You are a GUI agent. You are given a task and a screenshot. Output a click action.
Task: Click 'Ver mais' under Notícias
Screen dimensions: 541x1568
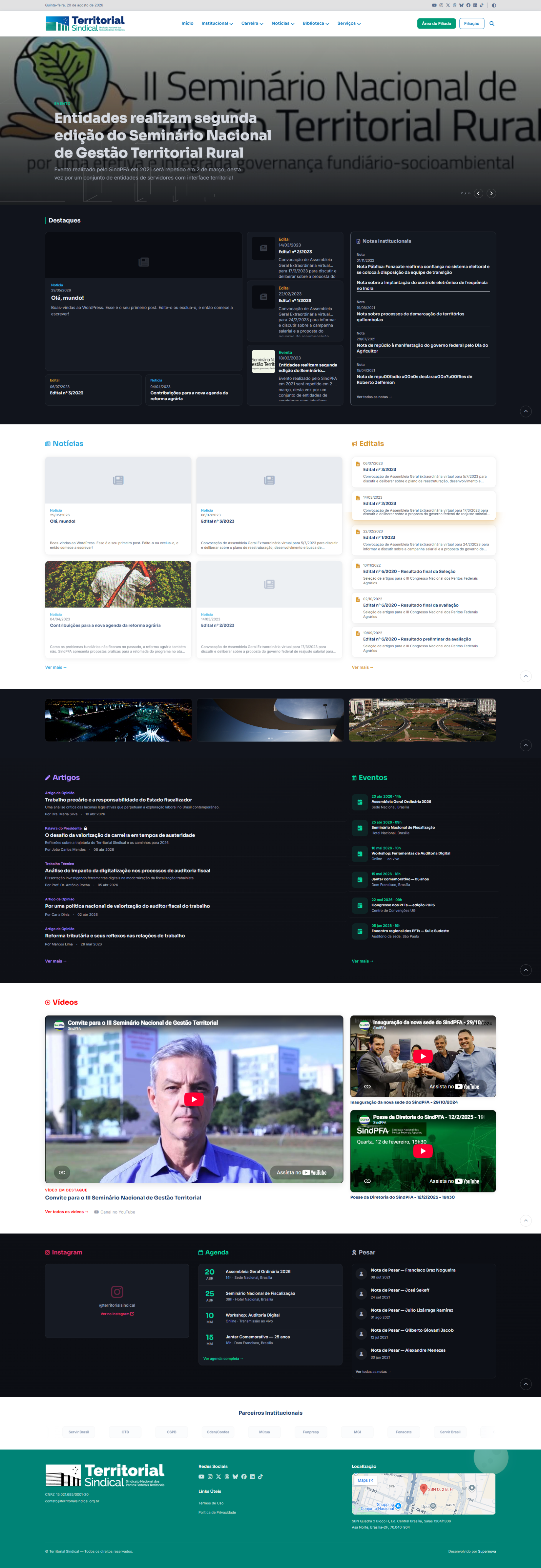56,667
